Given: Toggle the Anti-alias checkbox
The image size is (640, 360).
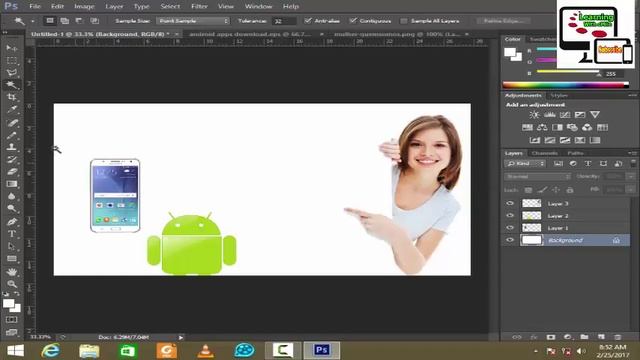Looking at the screenshot, I should (308, 20).
